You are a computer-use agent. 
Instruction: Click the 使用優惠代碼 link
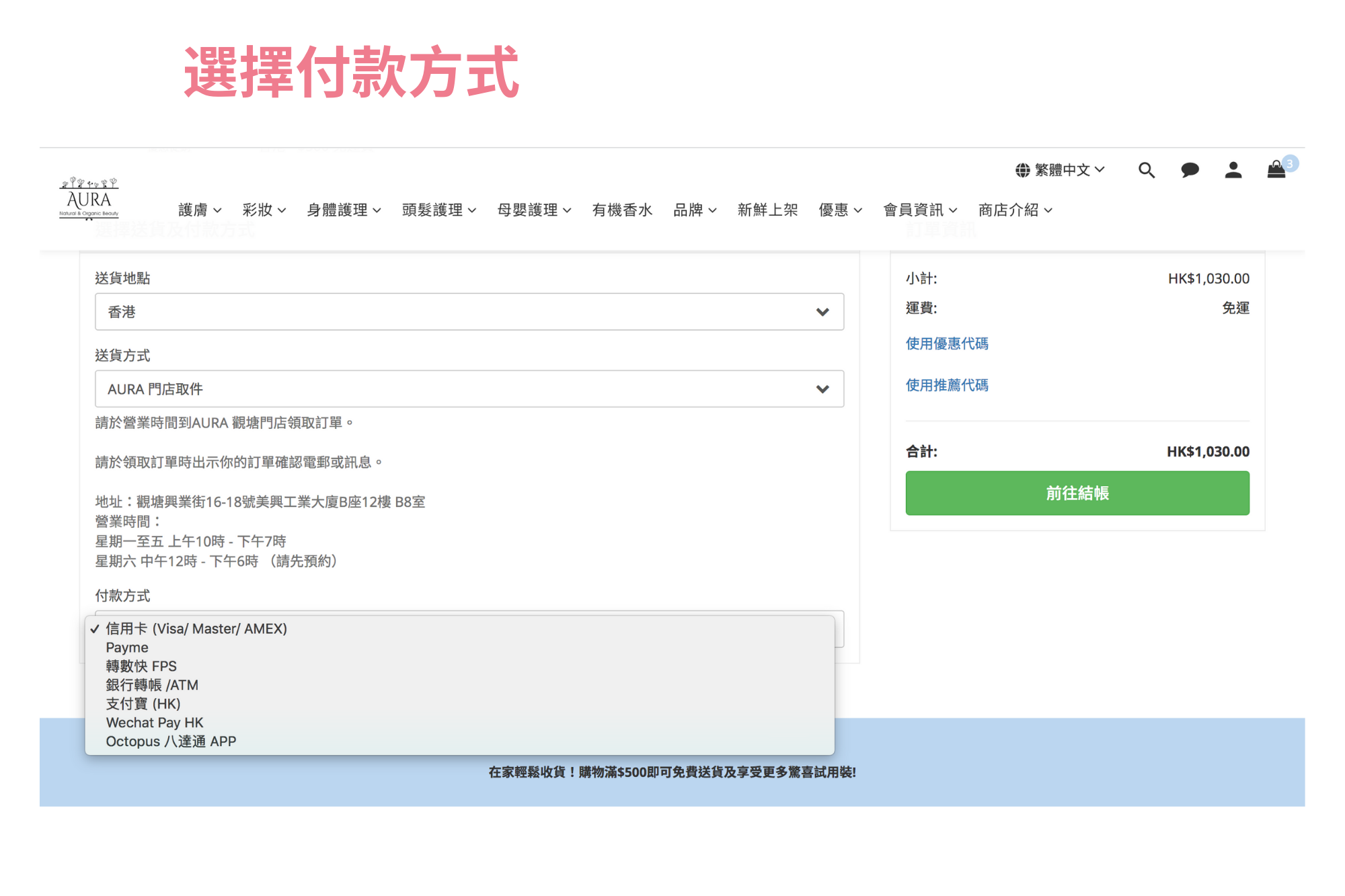(946, 343)
